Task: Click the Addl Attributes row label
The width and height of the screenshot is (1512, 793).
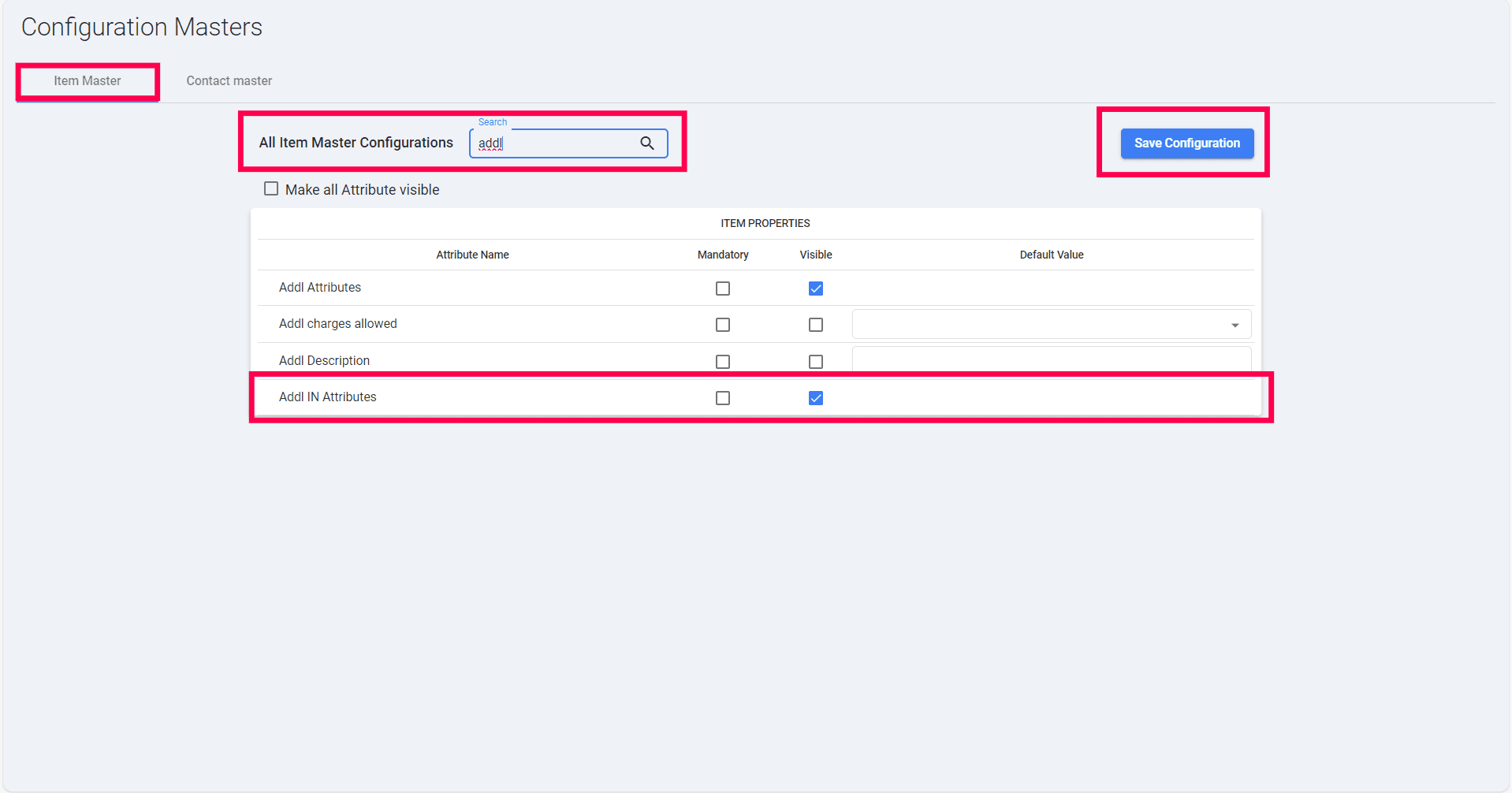Action: click(x=319, y=288)
